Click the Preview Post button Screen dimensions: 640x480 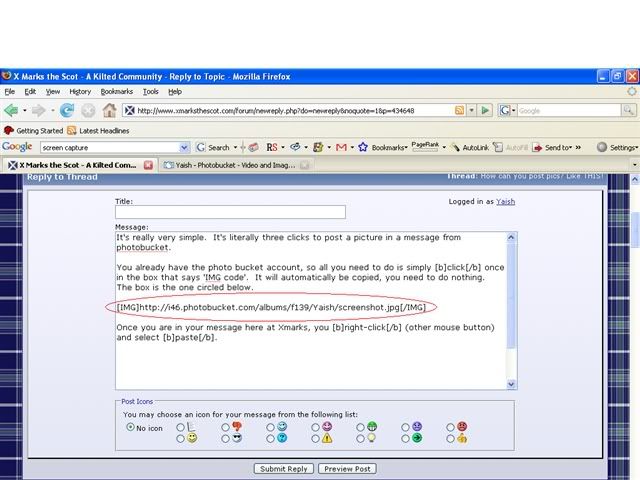coord(348,468)
